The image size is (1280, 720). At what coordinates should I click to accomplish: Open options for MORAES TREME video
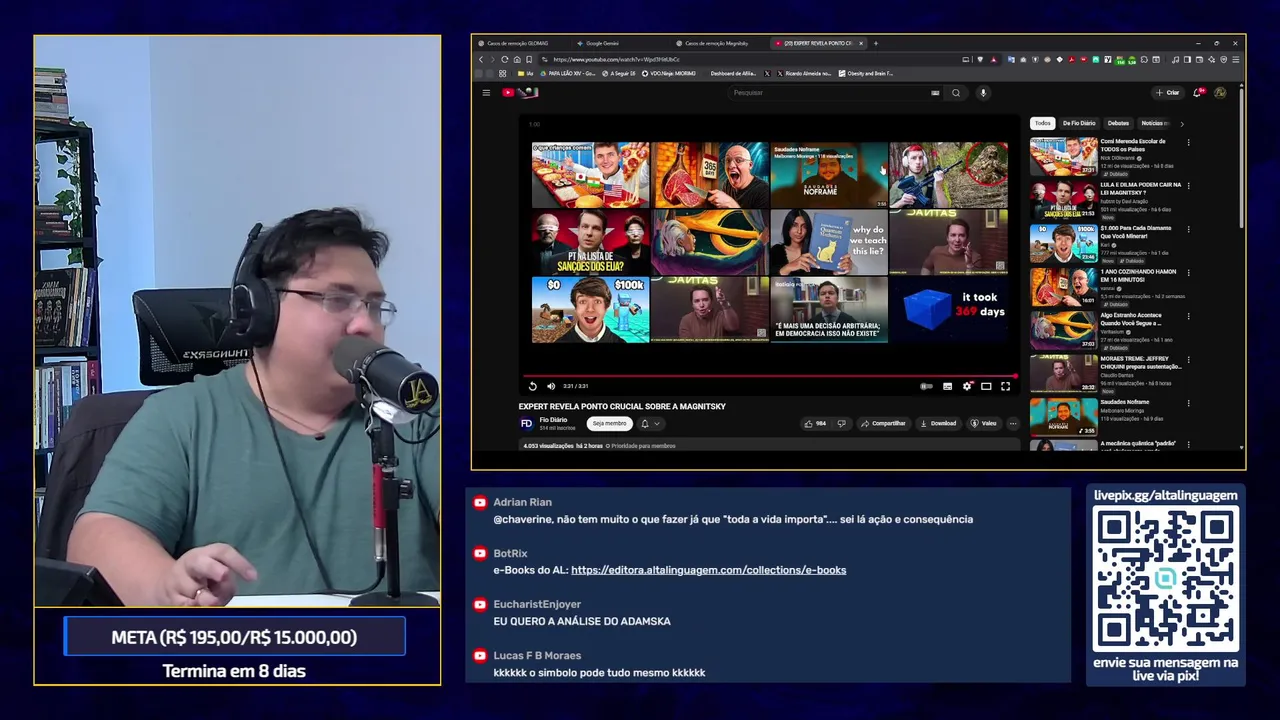point(1188,359)
